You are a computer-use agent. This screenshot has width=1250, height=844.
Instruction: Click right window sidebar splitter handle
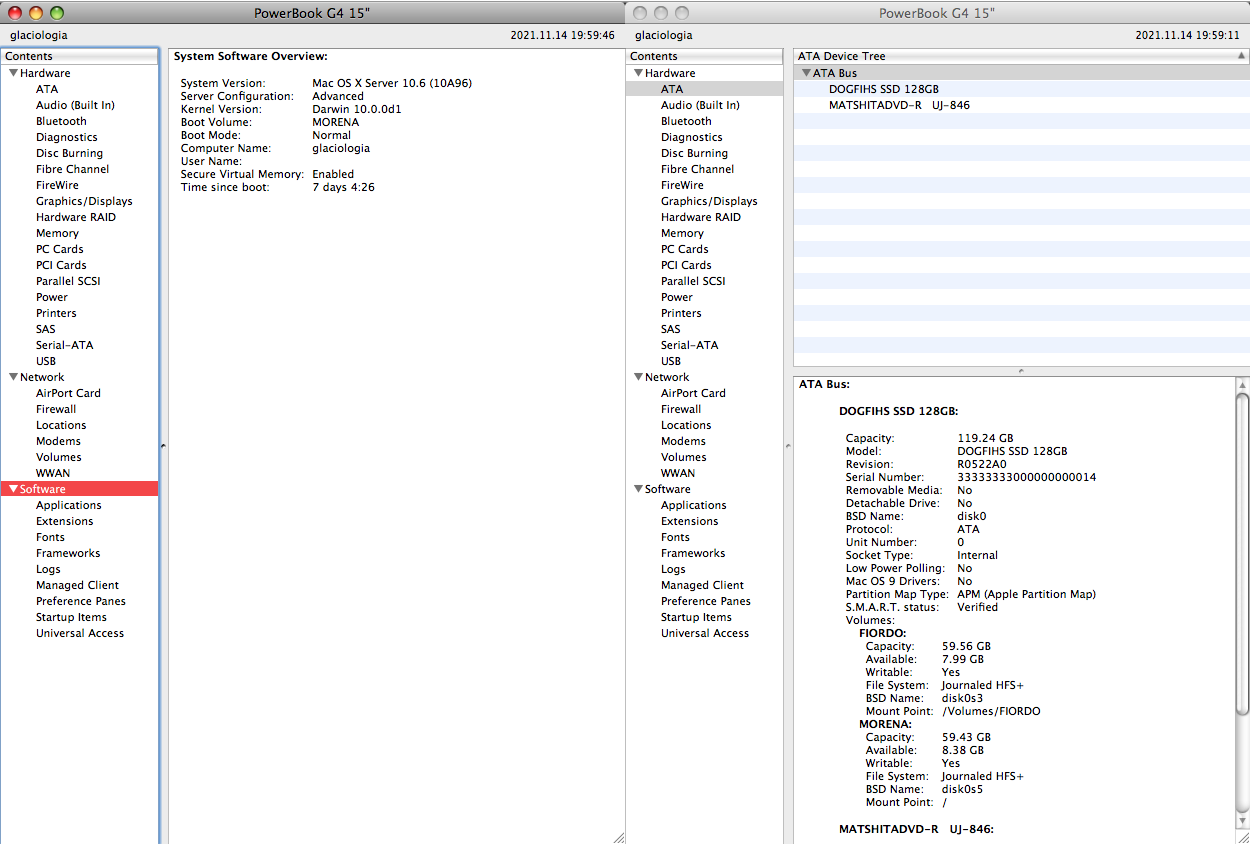point(788,445)
